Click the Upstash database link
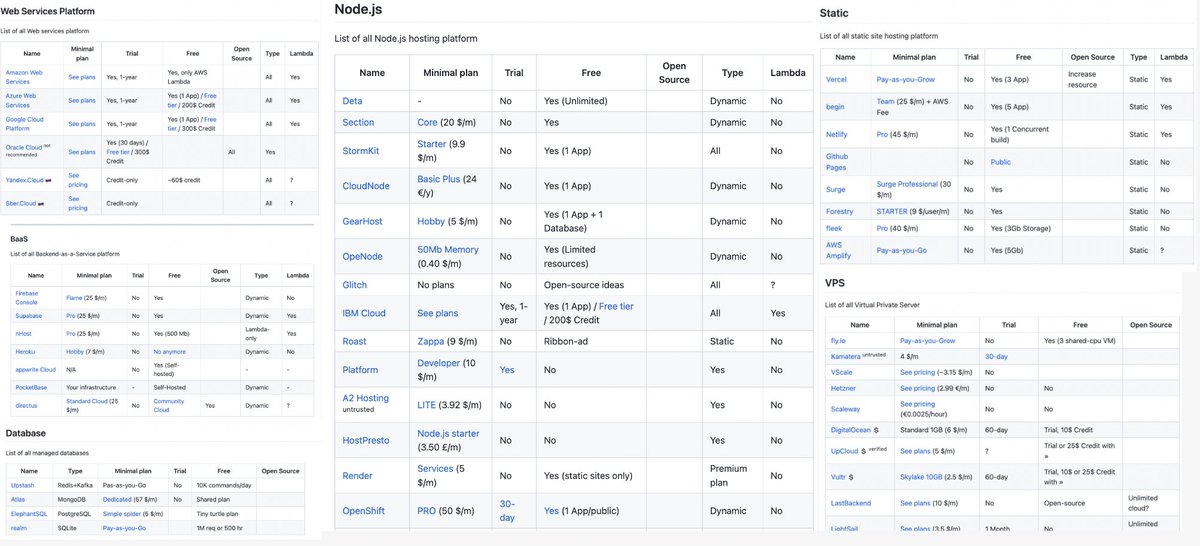Screen dimensions: 1200x546 tap(25, 484)
